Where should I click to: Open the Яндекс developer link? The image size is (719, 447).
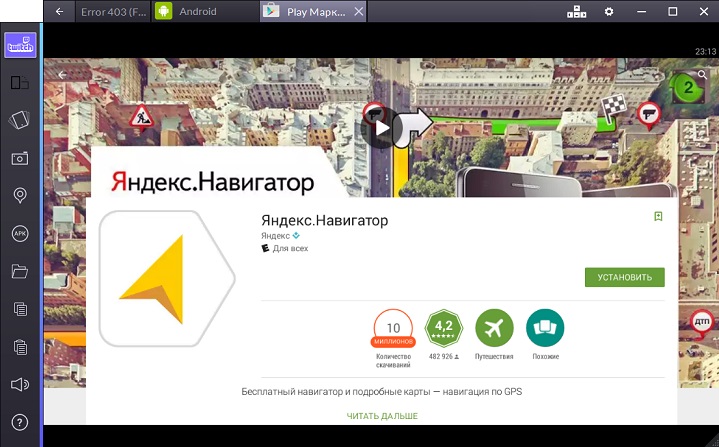click(x=275, y=236)
